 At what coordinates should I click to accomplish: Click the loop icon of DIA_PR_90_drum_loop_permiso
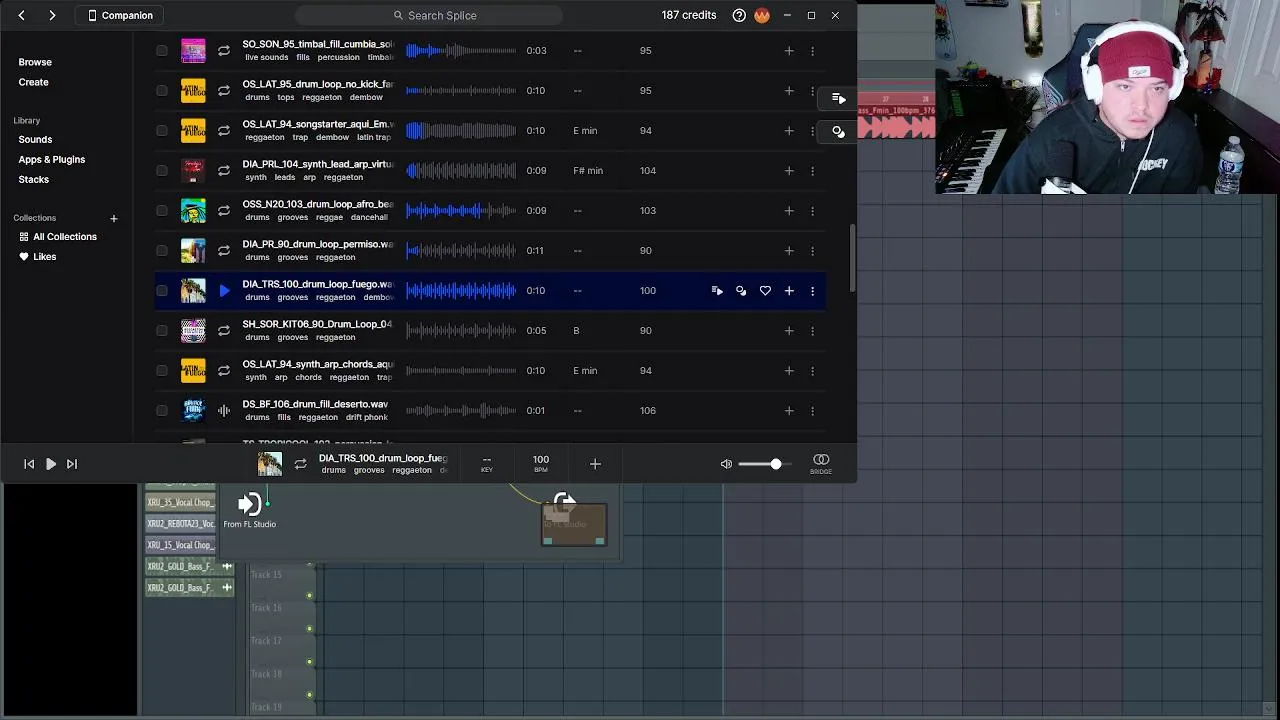(224, 250)
